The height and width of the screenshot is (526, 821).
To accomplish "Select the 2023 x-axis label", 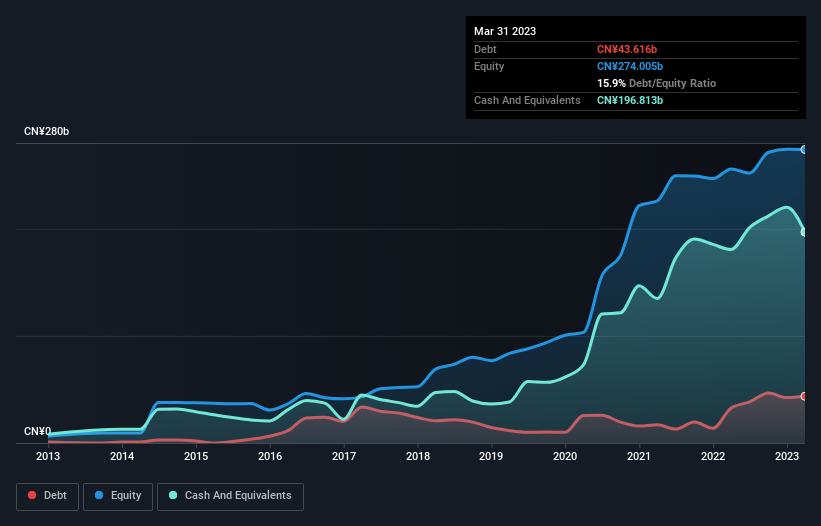I will (x=787, y=456).
